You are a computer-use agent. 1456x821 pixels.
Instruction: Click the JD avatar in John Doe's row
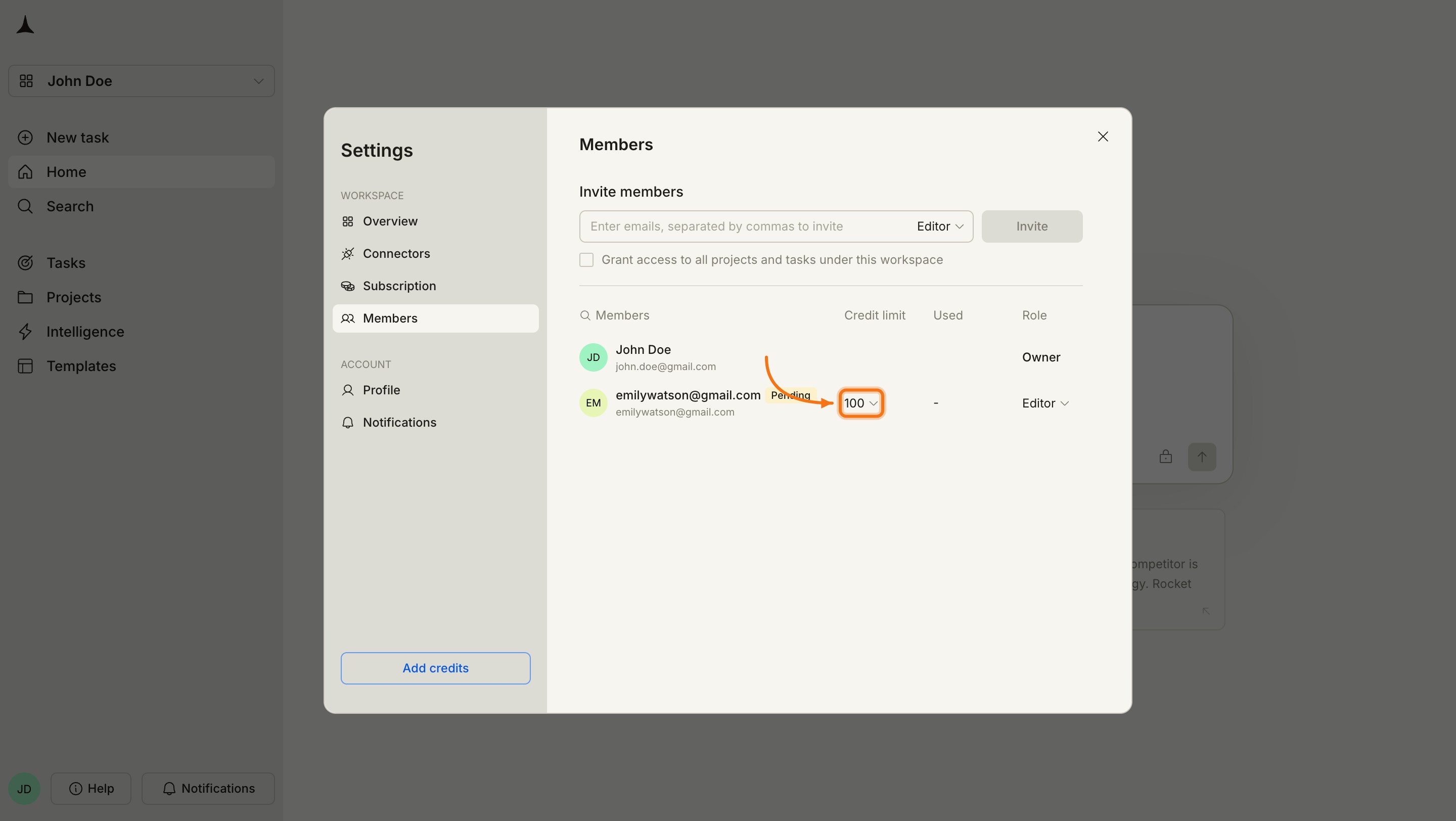(x=593, y=357)
